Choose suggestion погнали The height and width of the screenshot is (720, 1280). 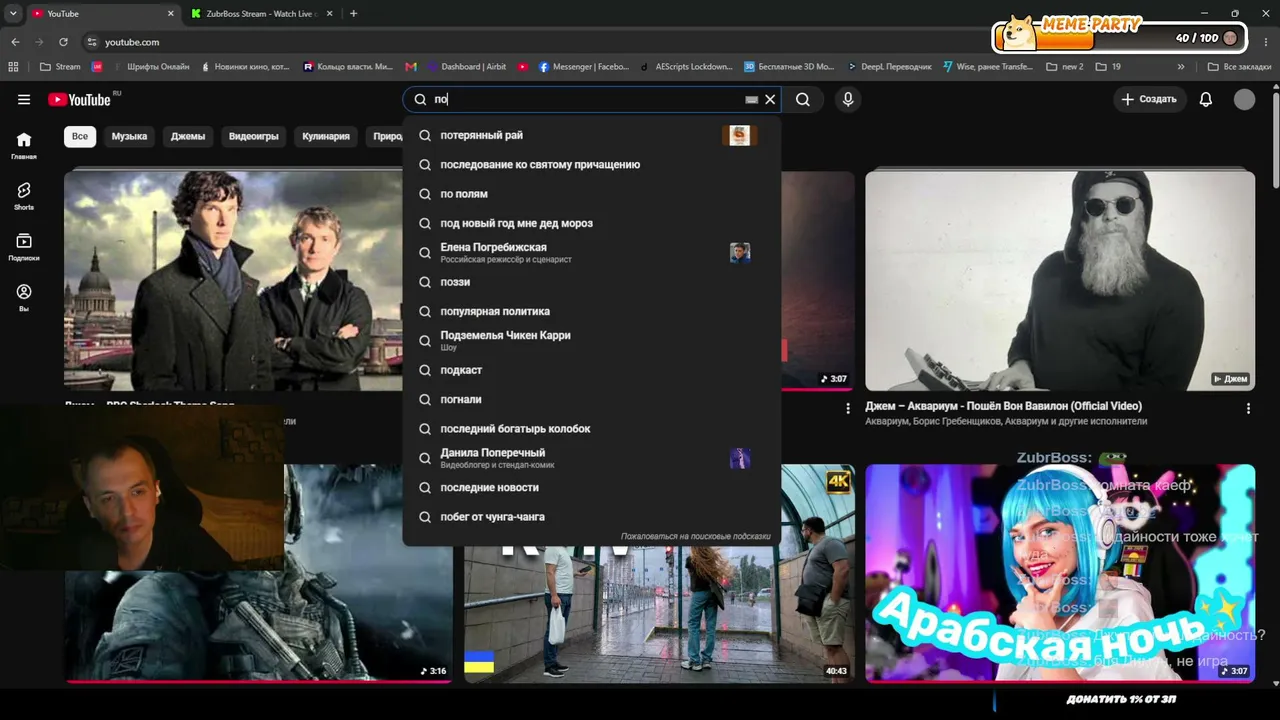click(x=592, y=399)
